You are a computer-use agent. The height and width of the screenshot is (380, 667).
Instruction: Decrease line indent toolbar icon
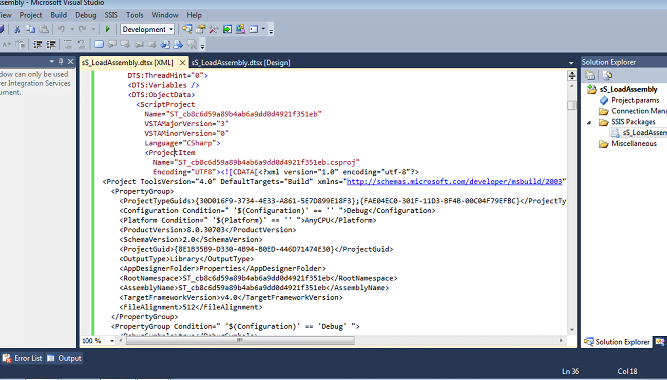(x=37, y=44)
